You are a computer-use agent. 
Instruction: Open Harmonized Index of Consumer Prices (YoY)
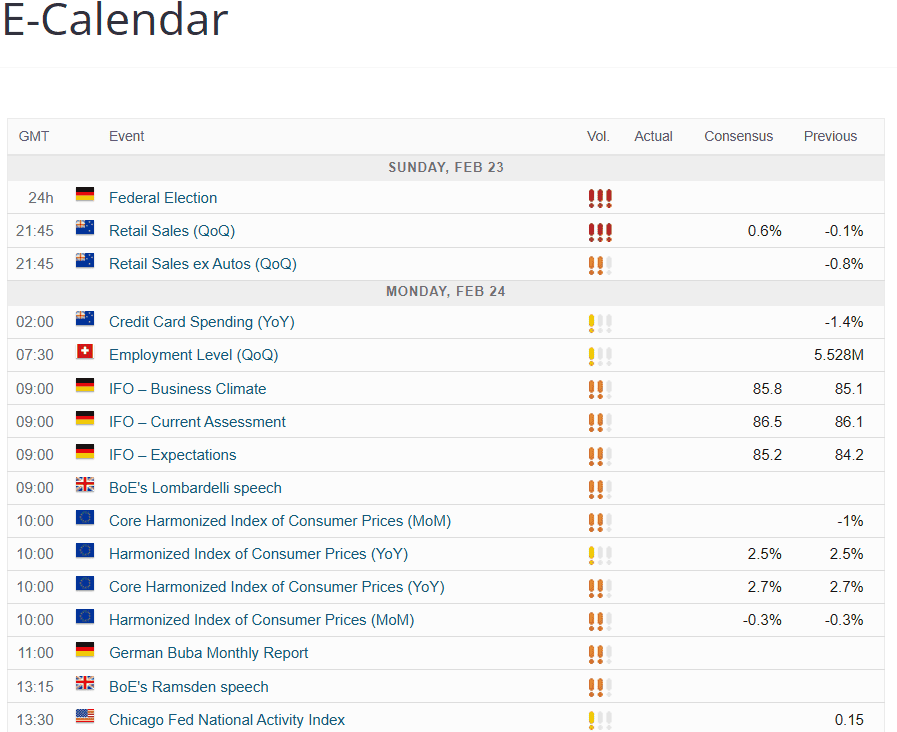pos(258,554)
